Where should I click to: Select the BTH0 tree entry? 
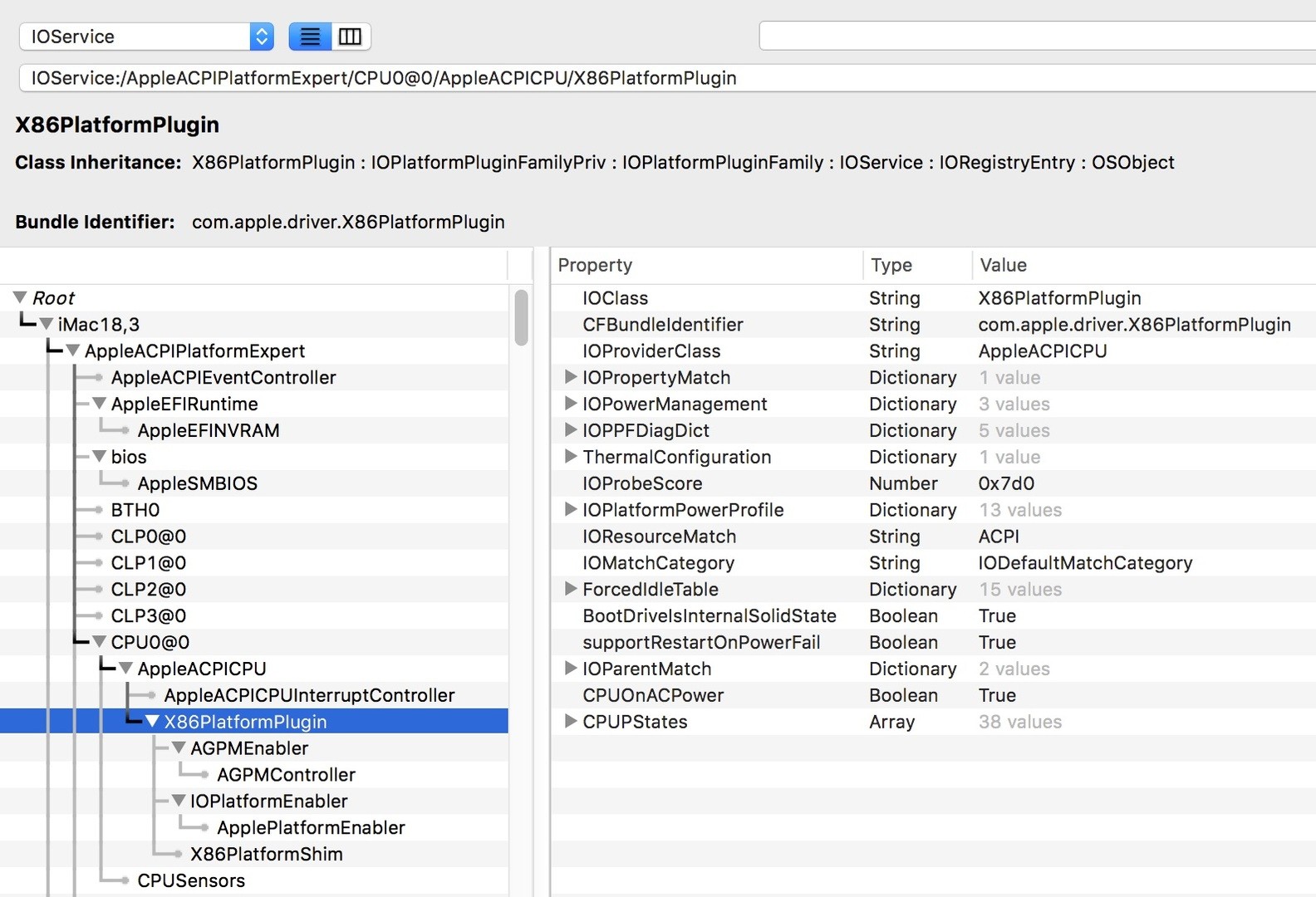coord(135,510)
